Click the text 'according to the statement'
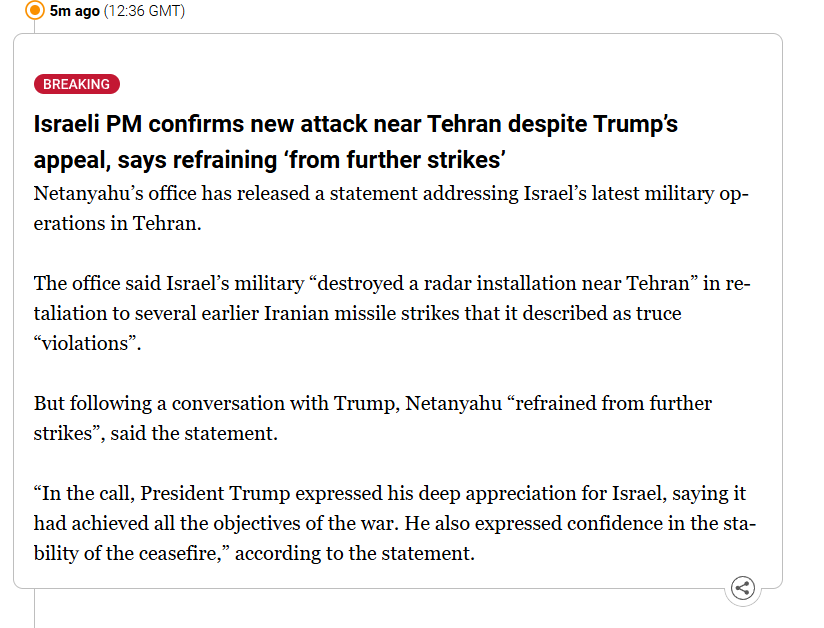The image size is (824, 628). tap(354, 553)
